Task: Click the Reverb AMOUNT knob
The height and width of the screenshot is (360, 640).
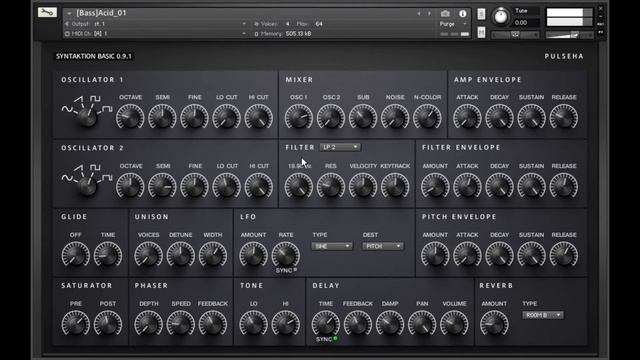Action: coord(494,324)
